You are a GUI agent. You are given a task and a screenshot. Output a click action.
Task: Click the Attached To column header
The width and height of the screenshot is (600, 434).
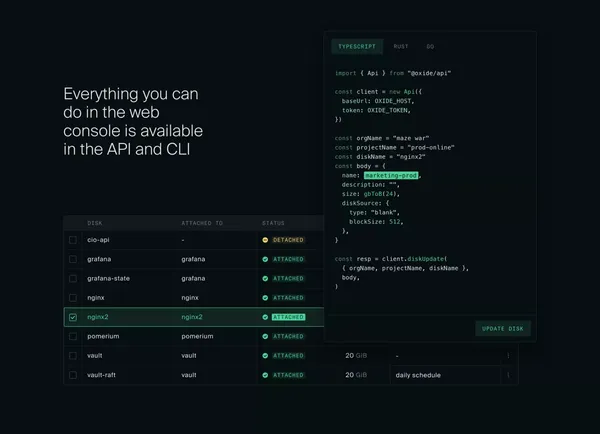coord(202,223)
